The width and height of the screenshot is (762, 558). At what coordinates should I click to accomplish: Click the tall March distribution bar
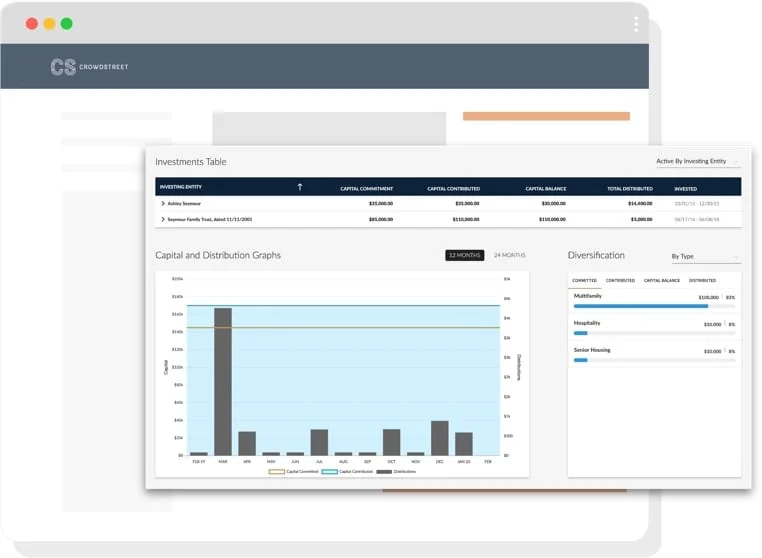click(223, 381)
